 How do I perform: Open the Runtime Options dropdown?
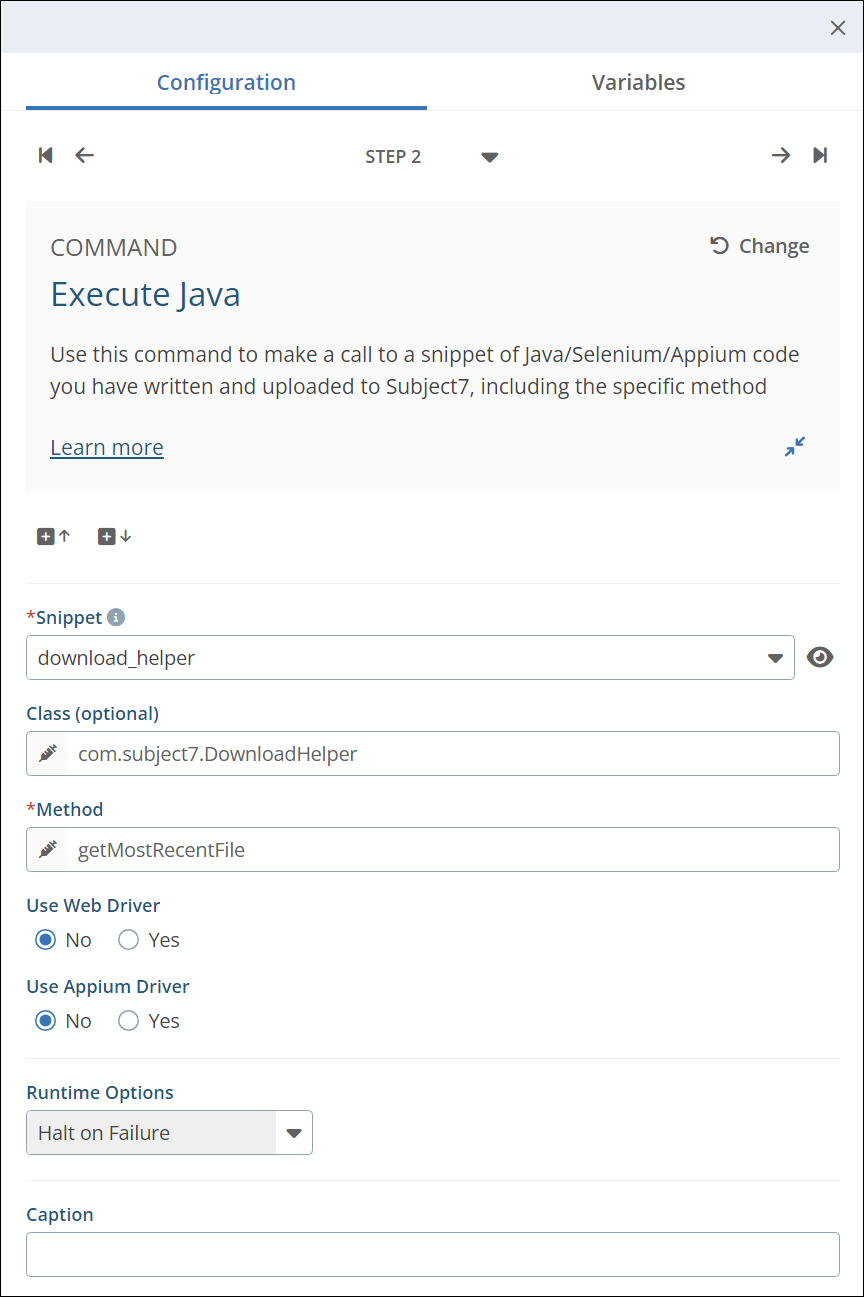(293, 1133)
